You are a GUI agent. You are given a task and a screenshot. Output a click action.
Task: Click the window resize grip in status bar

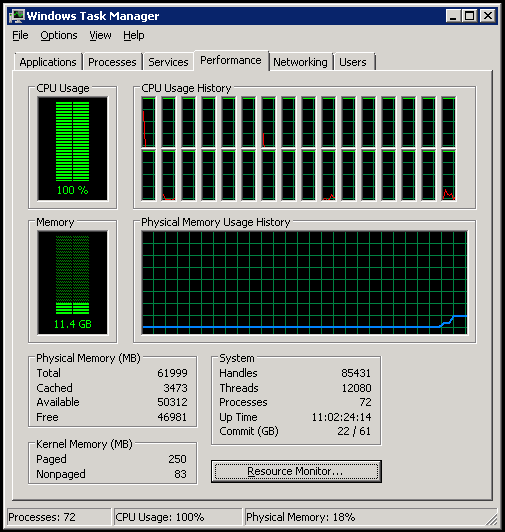click(491, 519)
